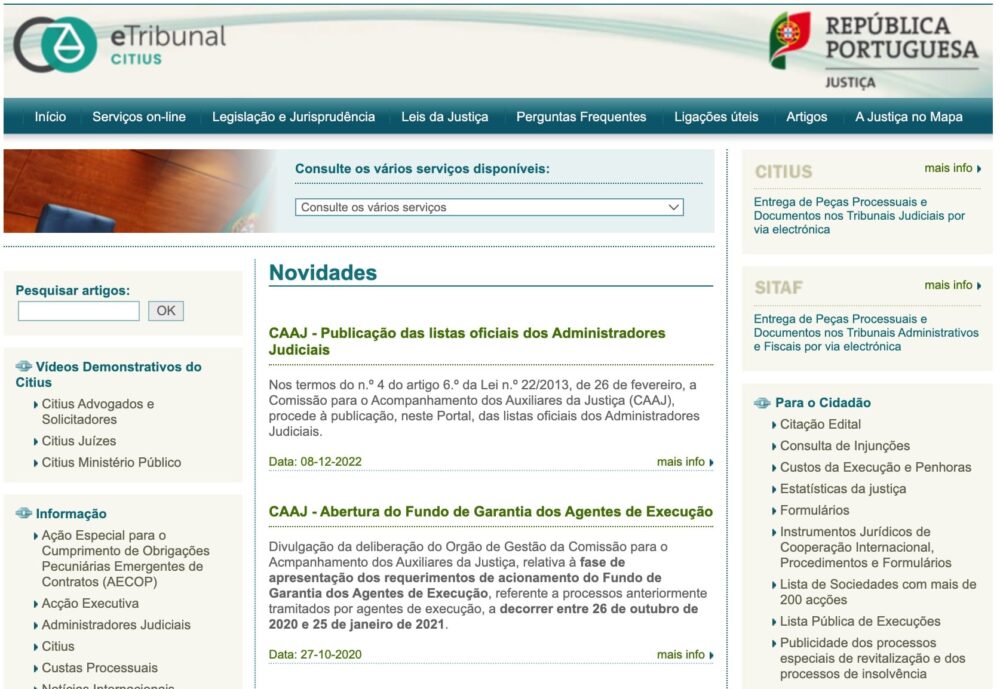This screenshot has height=689, width=1000.
Task: Click the globe icon next to Informação
Action: coord(22,513)
